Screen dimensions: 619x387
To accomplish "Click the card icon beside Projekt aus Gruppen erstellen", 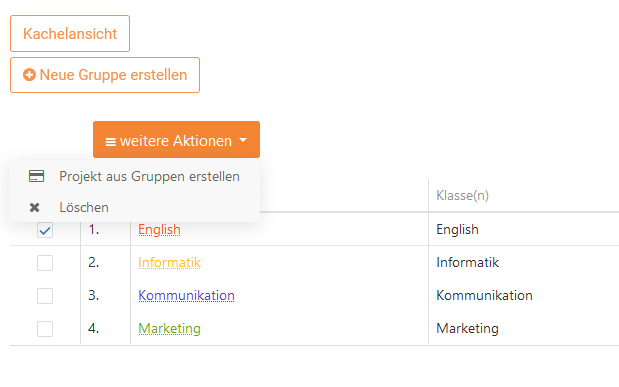I will tap(36, 176).
